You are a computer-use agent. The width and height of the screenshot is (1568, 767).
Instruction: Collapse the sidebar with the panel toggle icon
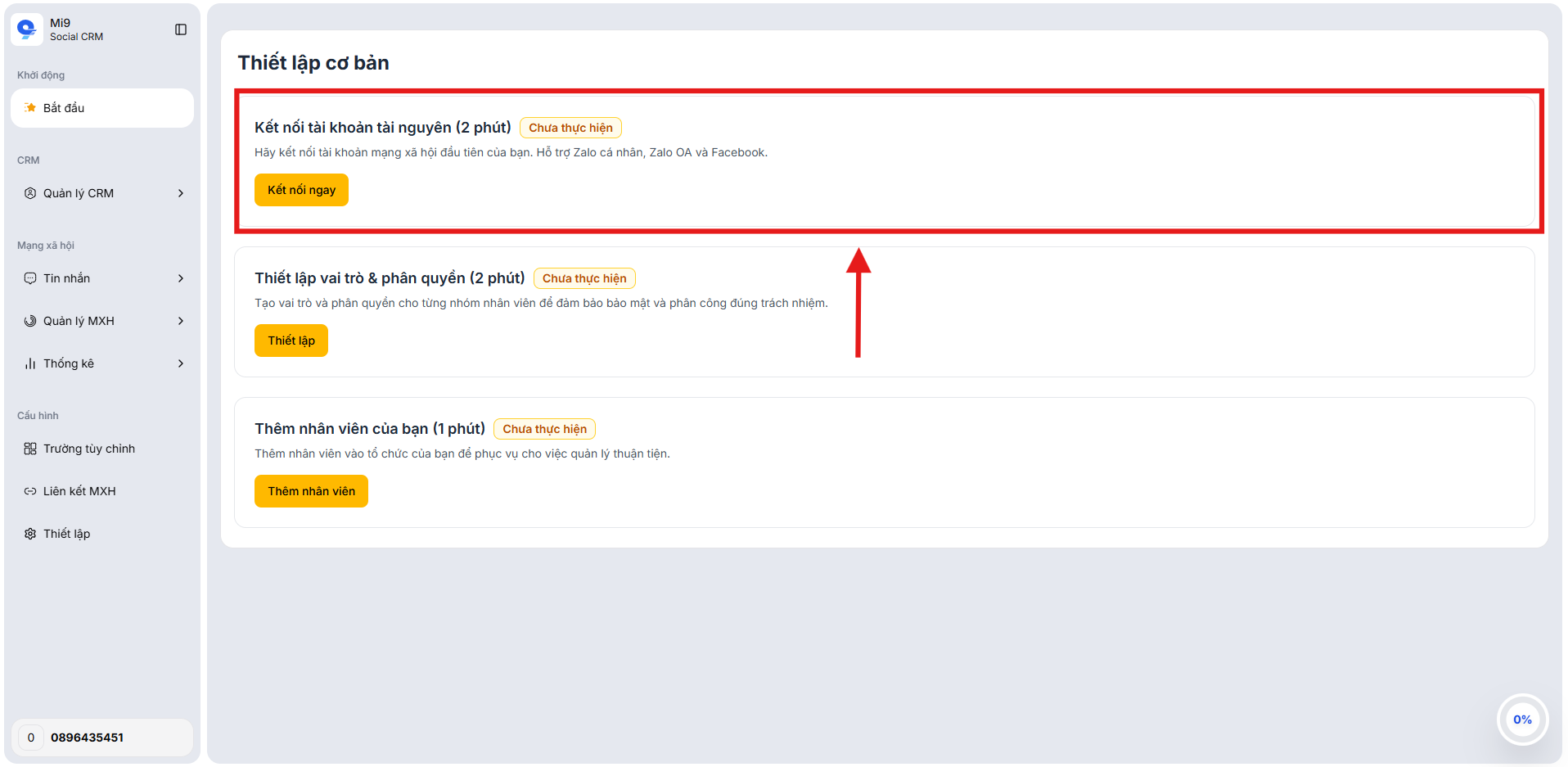(181, 29)
